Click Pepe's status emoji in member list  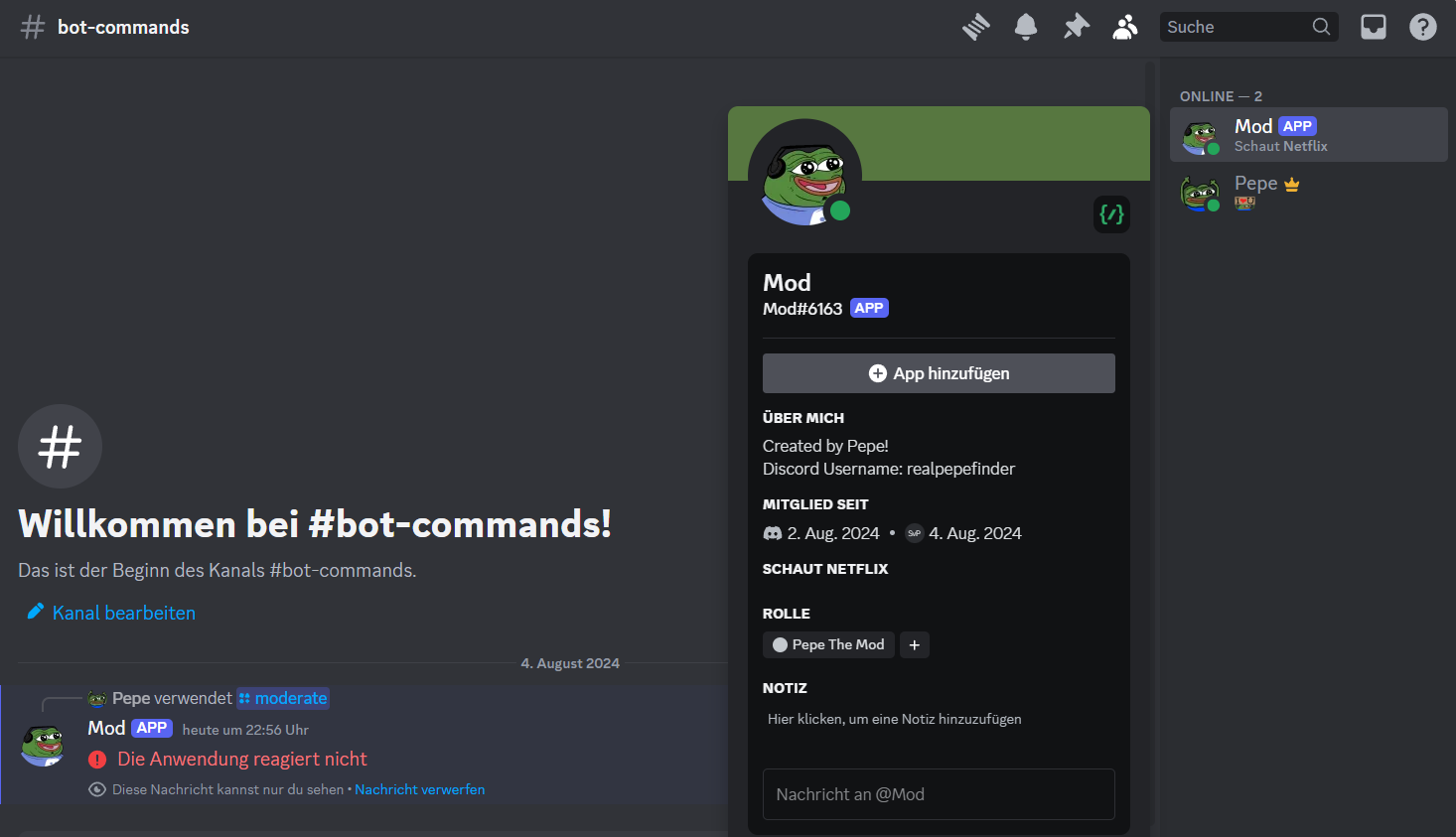click(x=1244, y=203)
